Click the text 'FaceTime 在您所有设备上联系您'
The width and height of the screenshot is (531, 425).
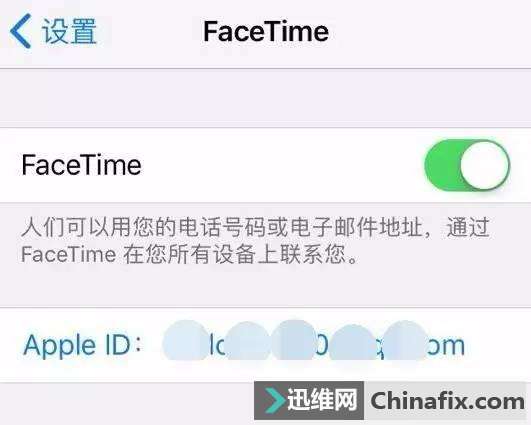tap(189, 254)
